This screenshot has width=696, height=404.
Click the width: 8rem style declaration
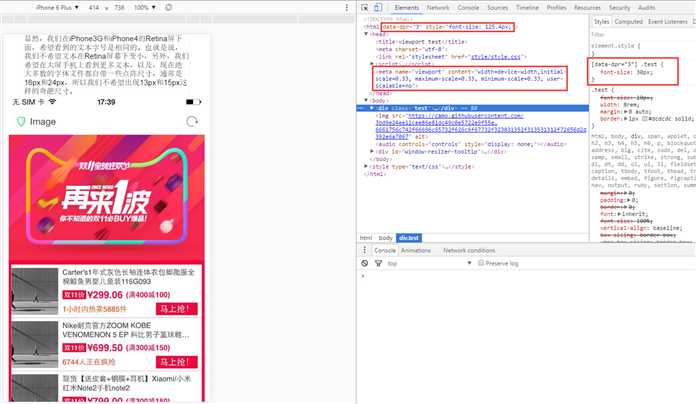(x=619, y=105)
